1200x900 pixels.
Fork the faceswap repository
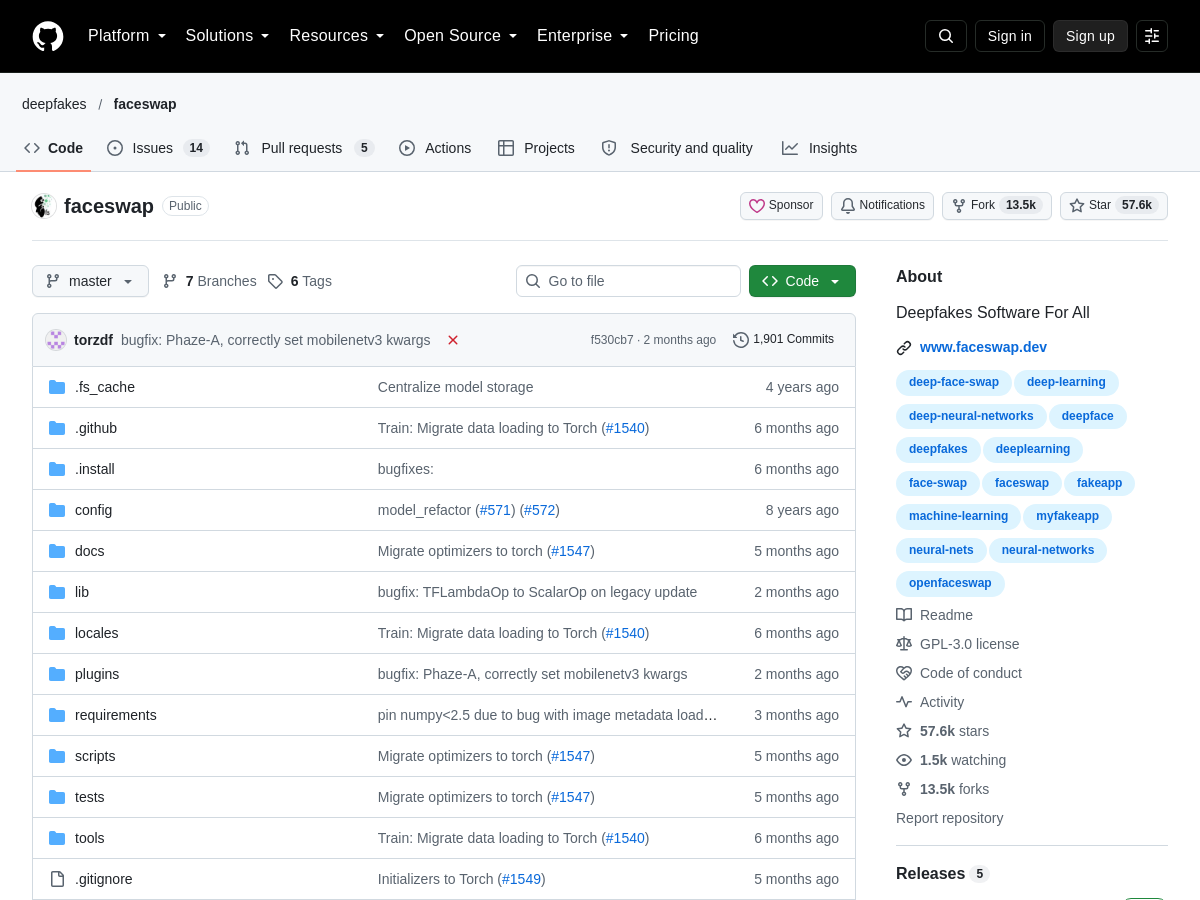point(997,206)
